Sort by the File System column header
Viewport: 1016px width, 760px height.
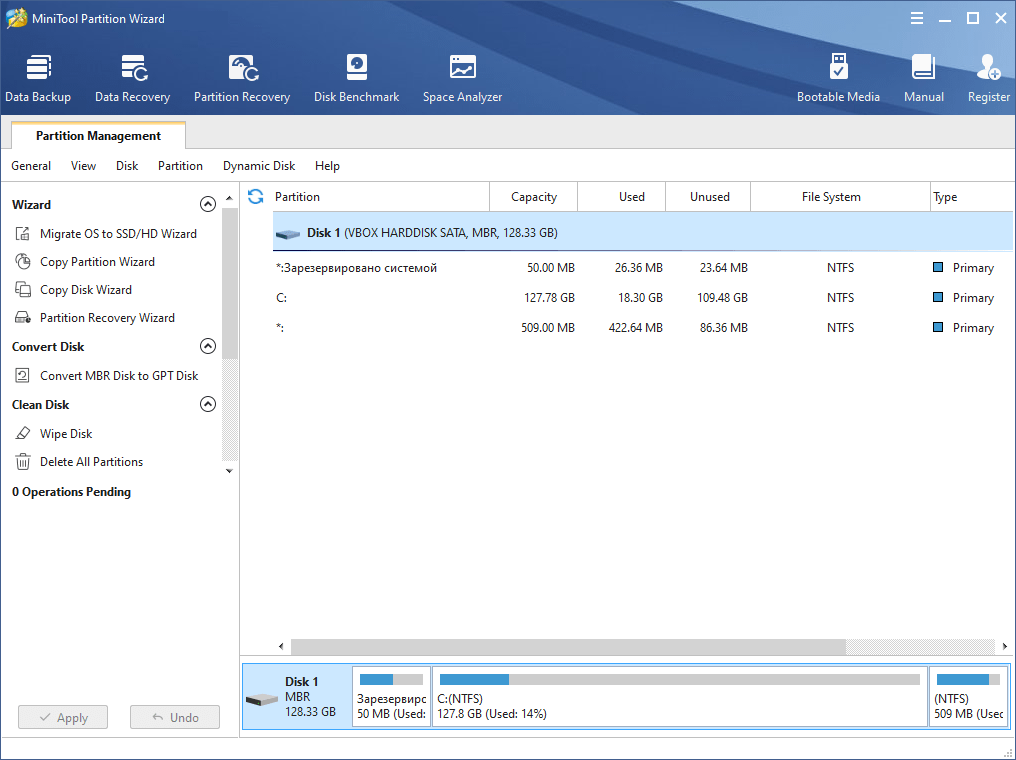[840, 196]
